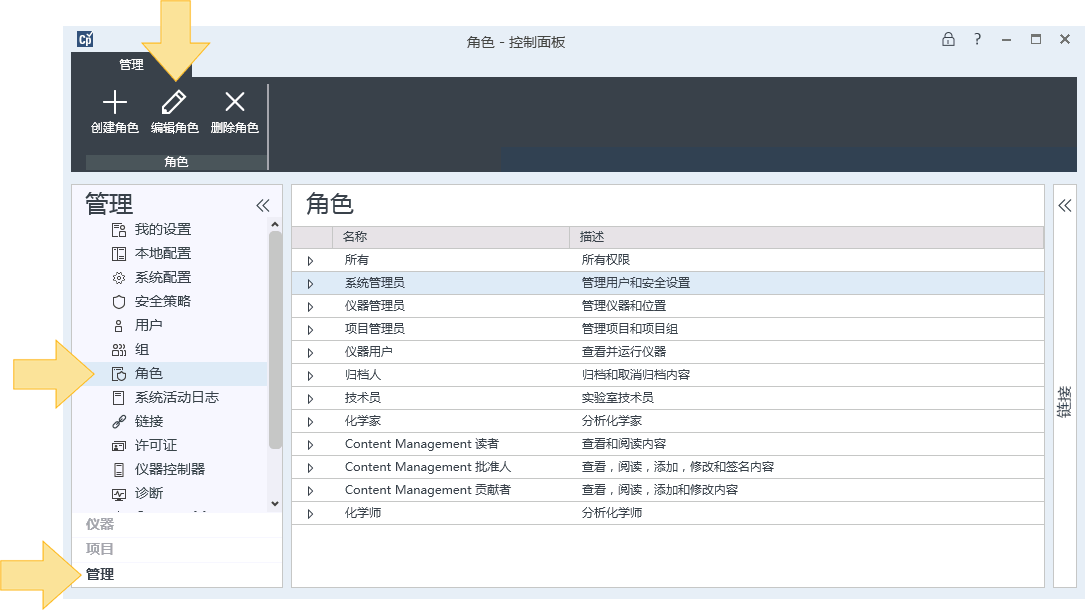Image resolution: width=1085 pixels, height=610 pixels.
Task: Click sidebar scrollbar down arrow
Action: [x=275, y=503]
